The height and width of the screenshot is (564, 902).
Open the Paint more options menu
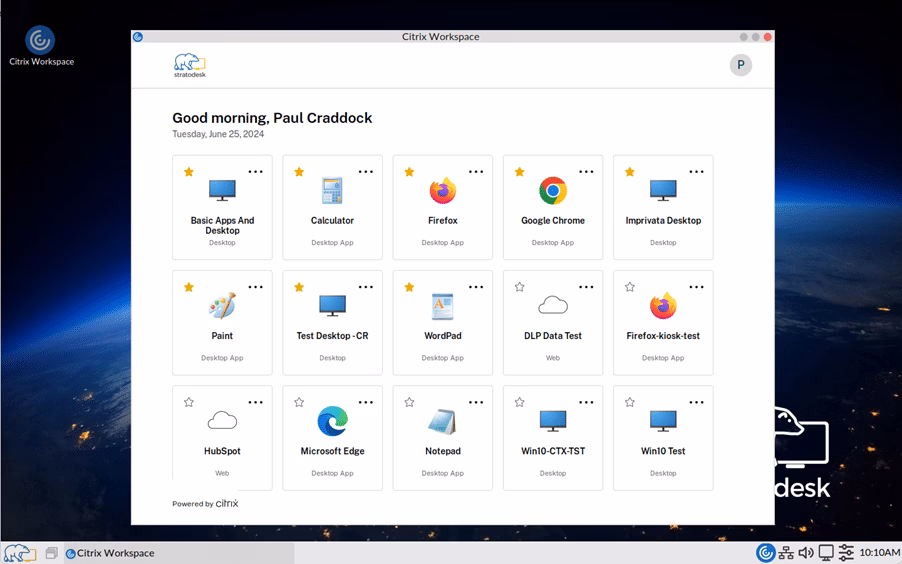[255, 287]
